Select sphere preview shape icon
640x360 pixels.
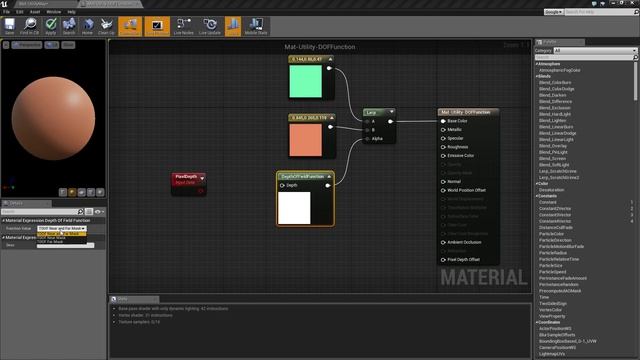(x=72, y=192)
